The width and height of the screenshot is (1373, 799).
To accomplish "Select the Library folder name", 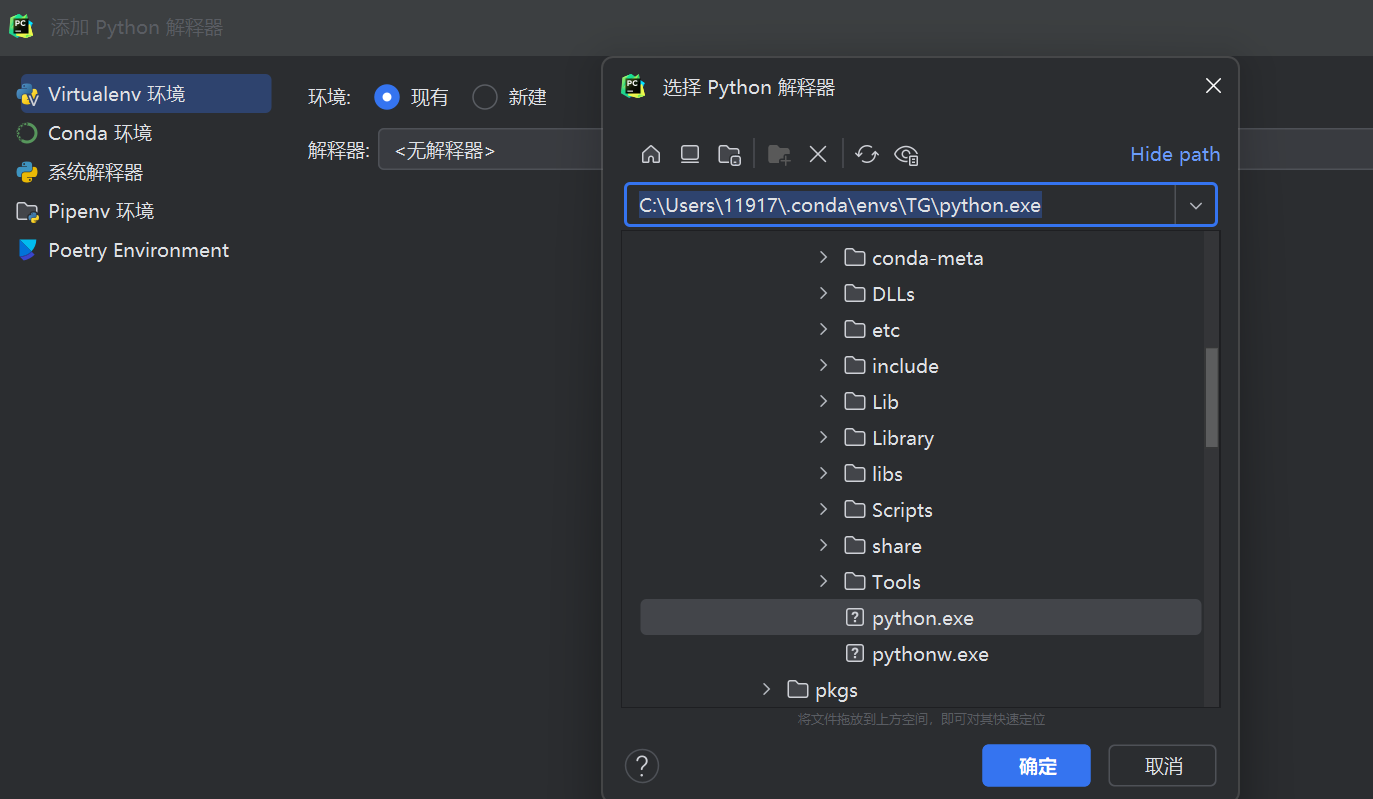I will point(903,438).
